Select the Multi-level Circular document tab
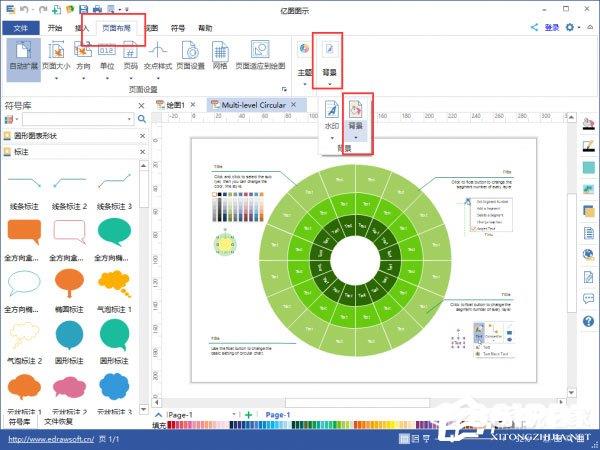 [x=253, y=105]
